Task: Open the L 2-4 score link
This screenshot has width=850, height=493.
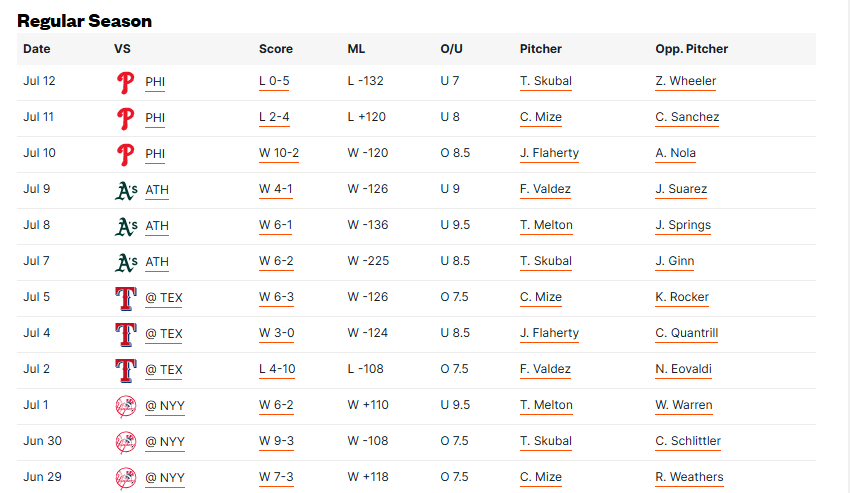Action: (274, 117)
